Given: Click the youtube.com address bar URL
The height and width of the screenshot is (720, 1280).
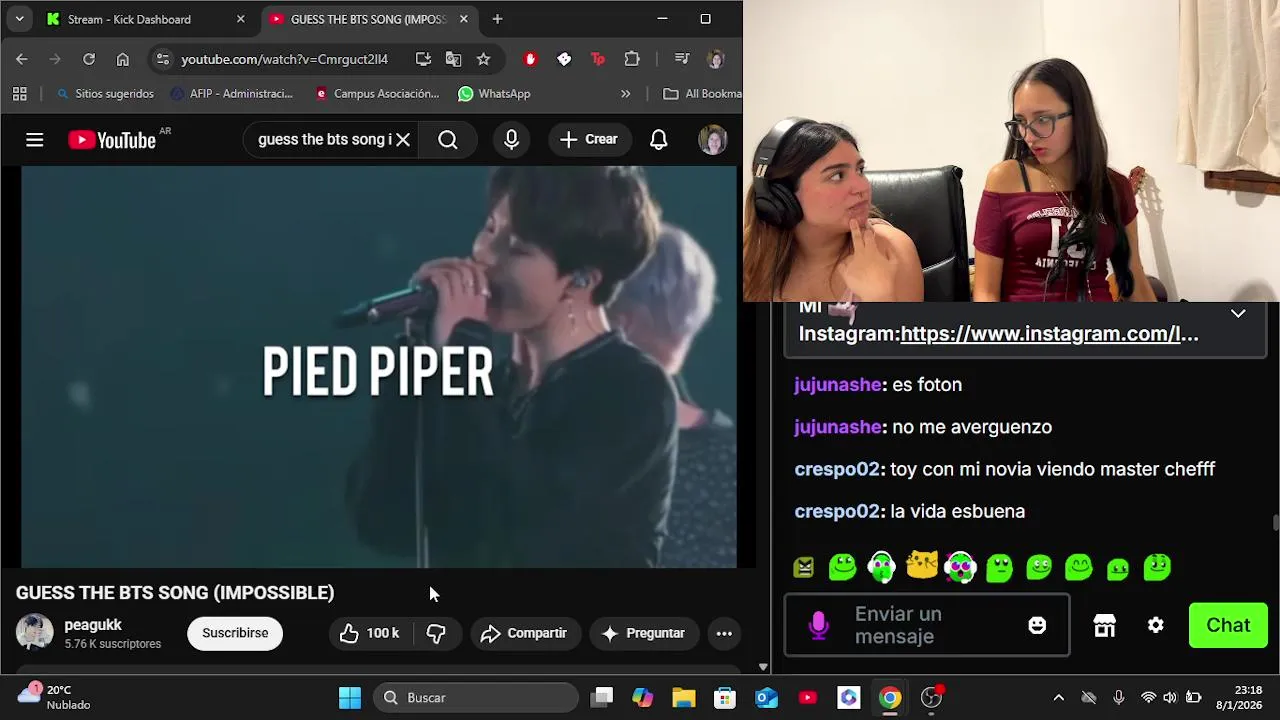Looking at the screenshot, I should (284, 59).
